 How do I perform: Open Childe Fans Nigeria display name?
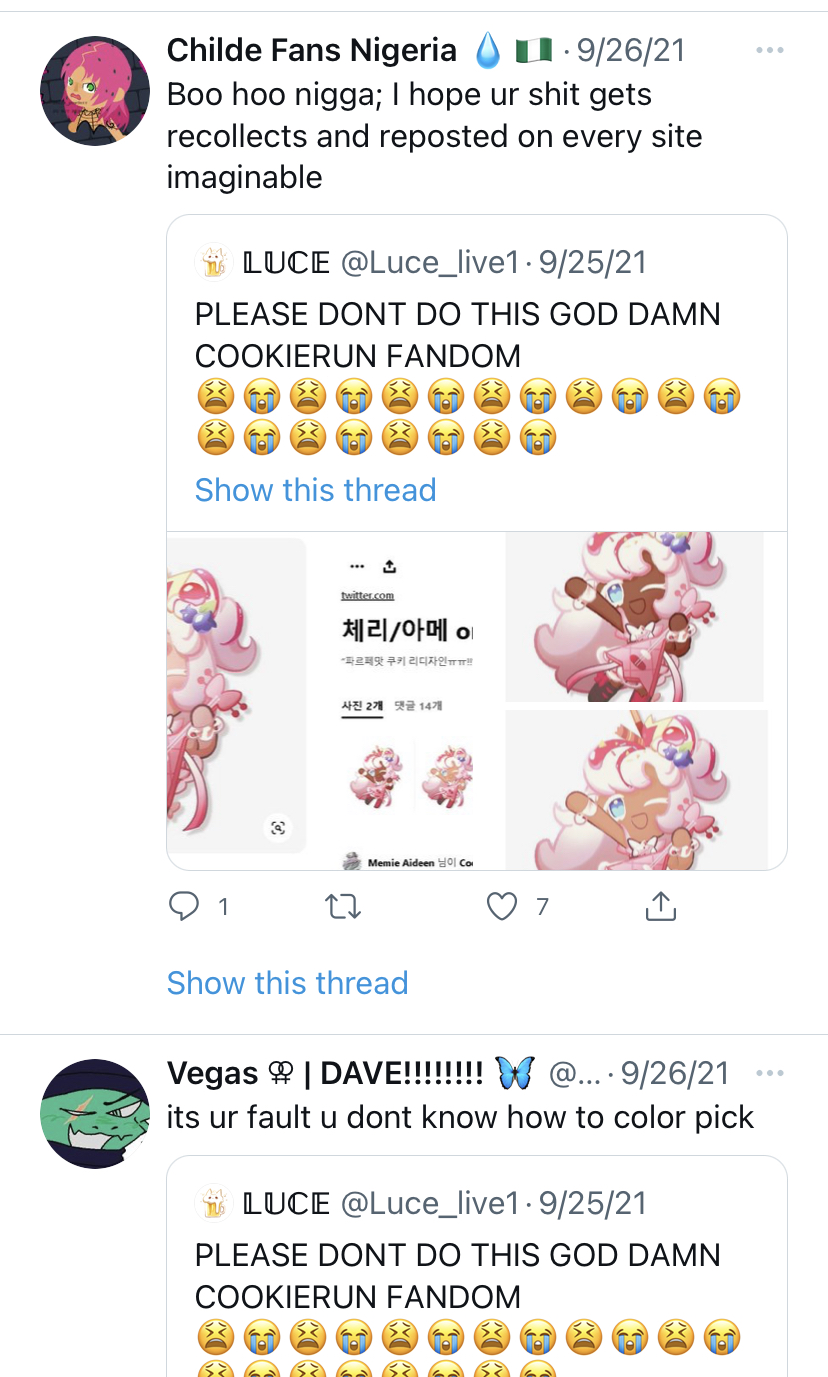[312, 50]
